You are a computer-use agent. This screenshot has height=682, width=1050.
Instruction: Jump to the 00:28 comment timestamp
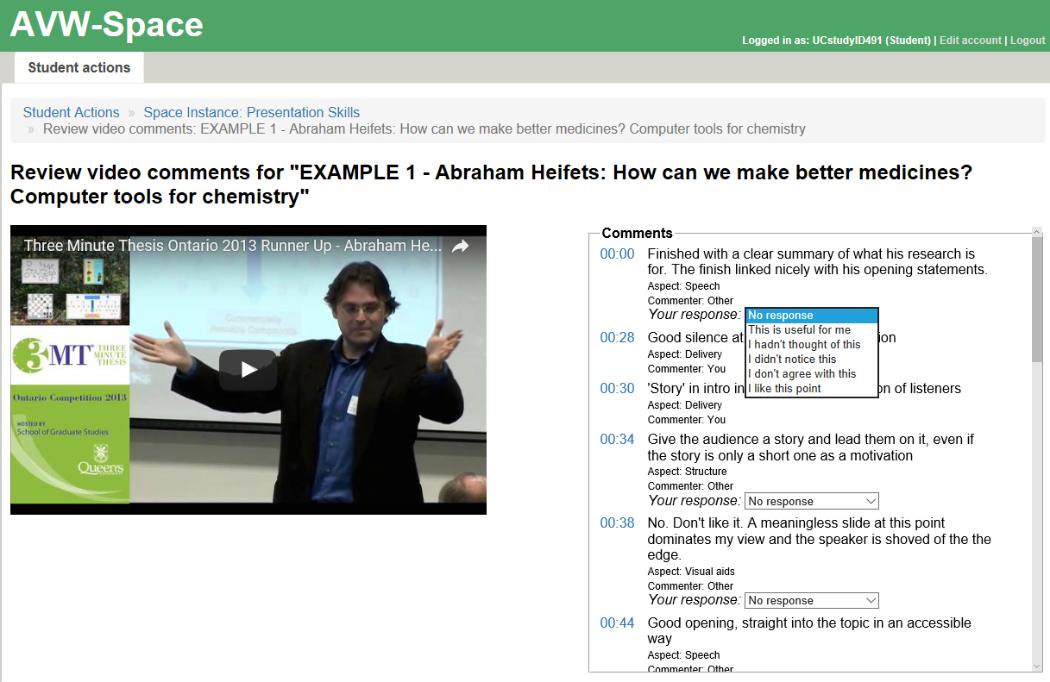617,337
